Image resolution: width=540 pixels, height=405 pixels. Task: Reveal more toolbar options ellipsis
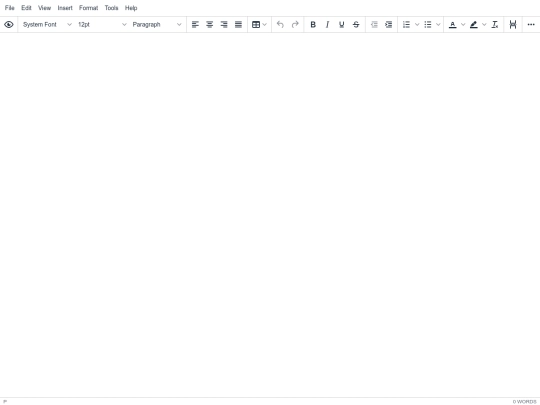pos(531,24)
